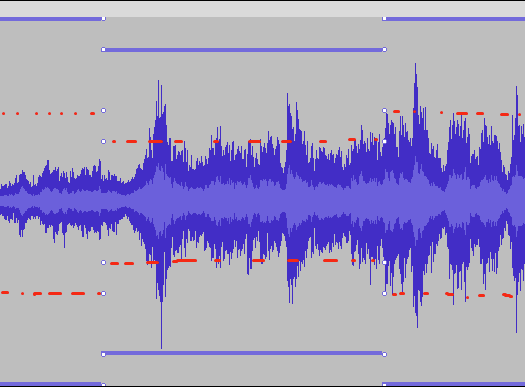Click the right point starting the lower-right red dashes

(x=384, y=294)
